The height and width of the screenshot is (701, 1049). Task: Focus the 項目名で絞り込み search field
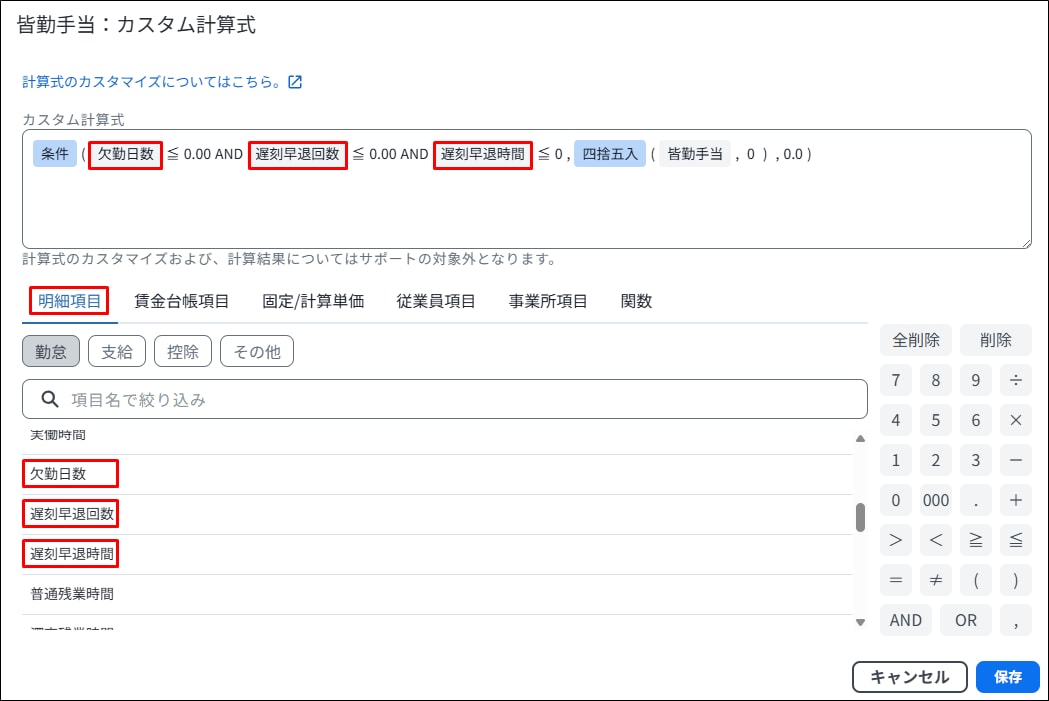coord(460,400)
